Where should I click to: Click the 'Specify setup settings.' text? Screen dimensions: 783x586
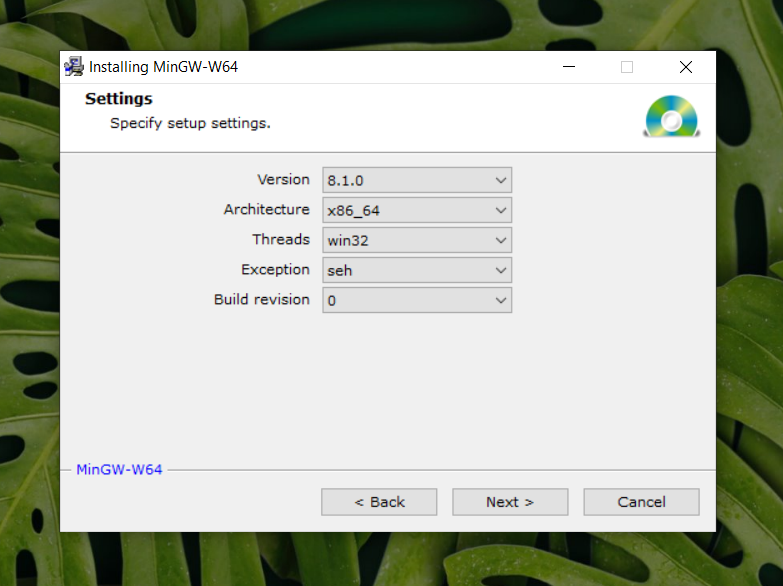tap(190, 123)
